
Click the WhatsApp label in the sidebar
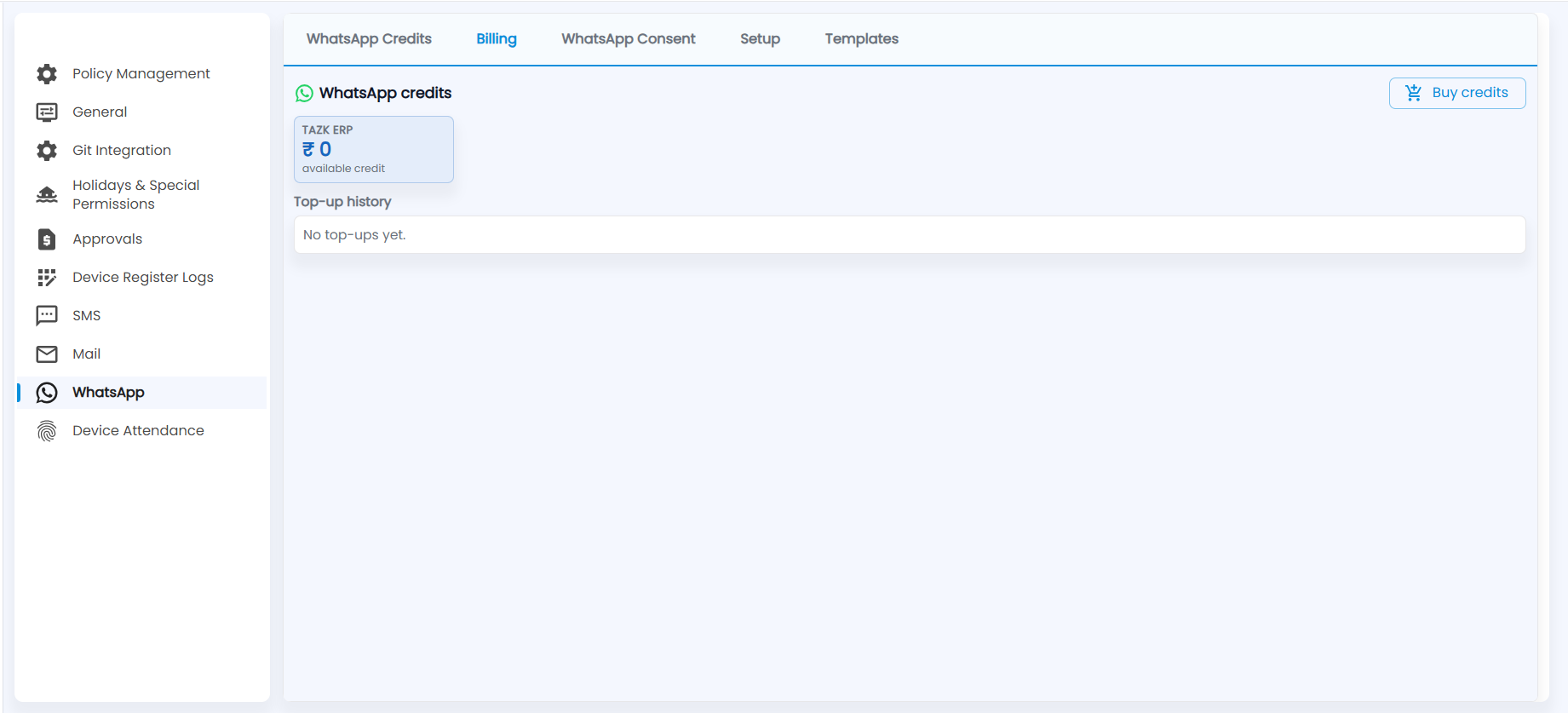pyautogui.click(x=108, y=393)
